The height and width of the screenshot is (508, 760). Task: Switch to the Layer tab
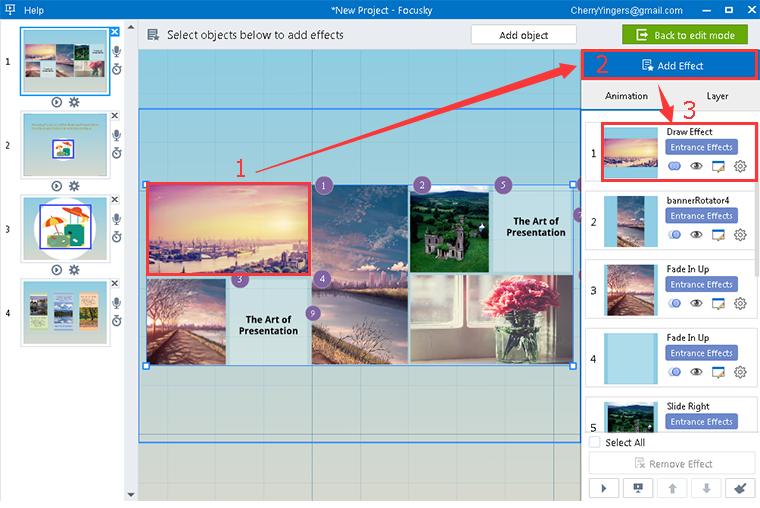click(x=717, y=96)
